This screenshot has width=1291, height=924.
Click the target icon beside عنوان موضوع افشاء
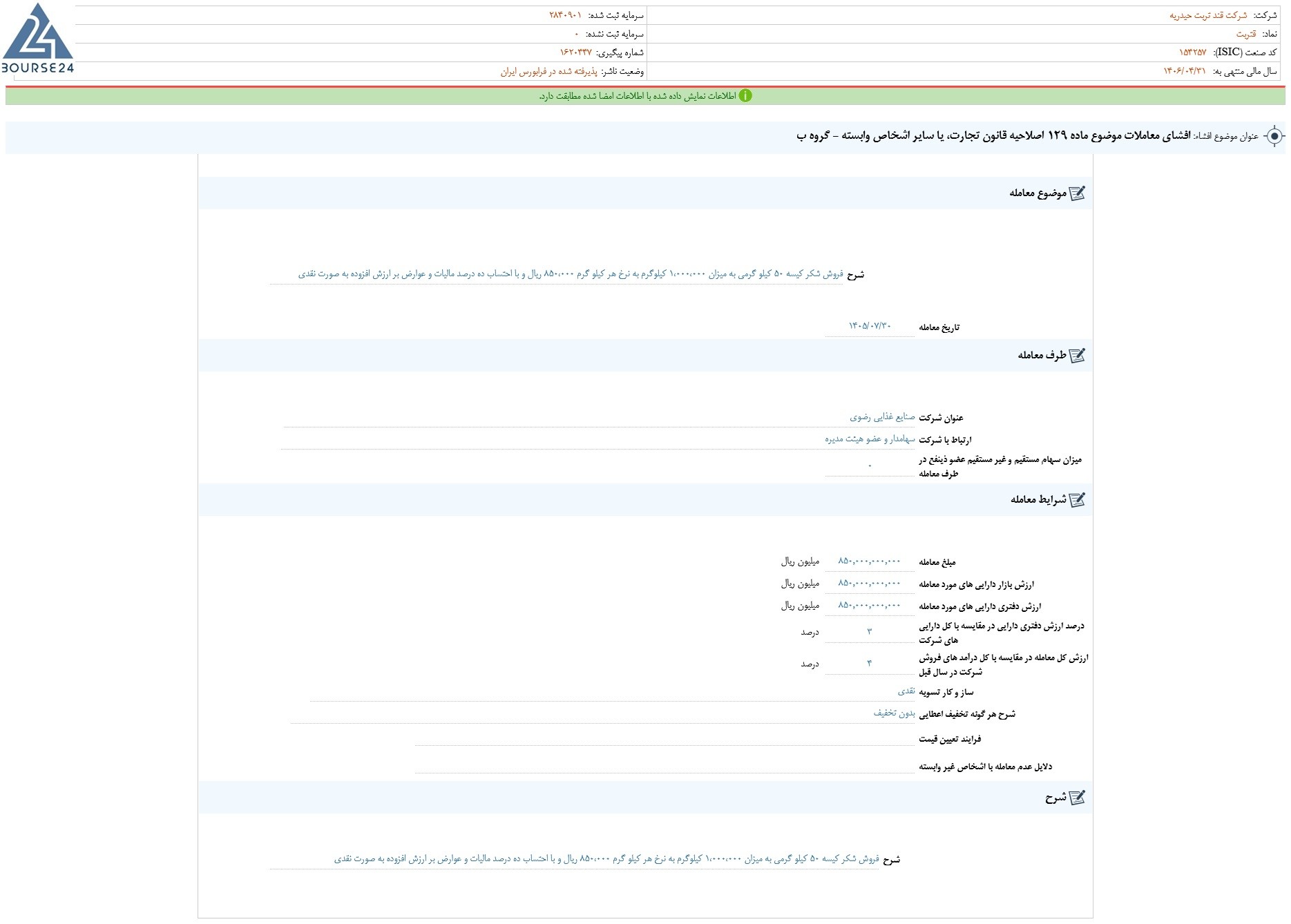(1274, 136)
